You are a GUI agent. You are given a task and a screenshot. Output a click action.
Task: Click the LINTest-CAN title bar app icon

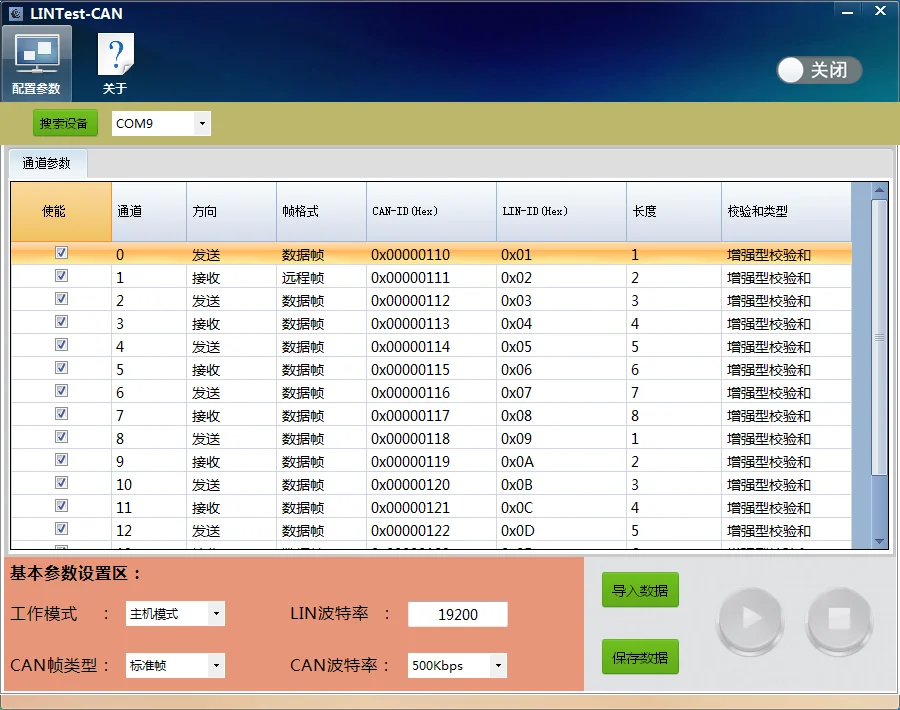click(x=16, y=14)
